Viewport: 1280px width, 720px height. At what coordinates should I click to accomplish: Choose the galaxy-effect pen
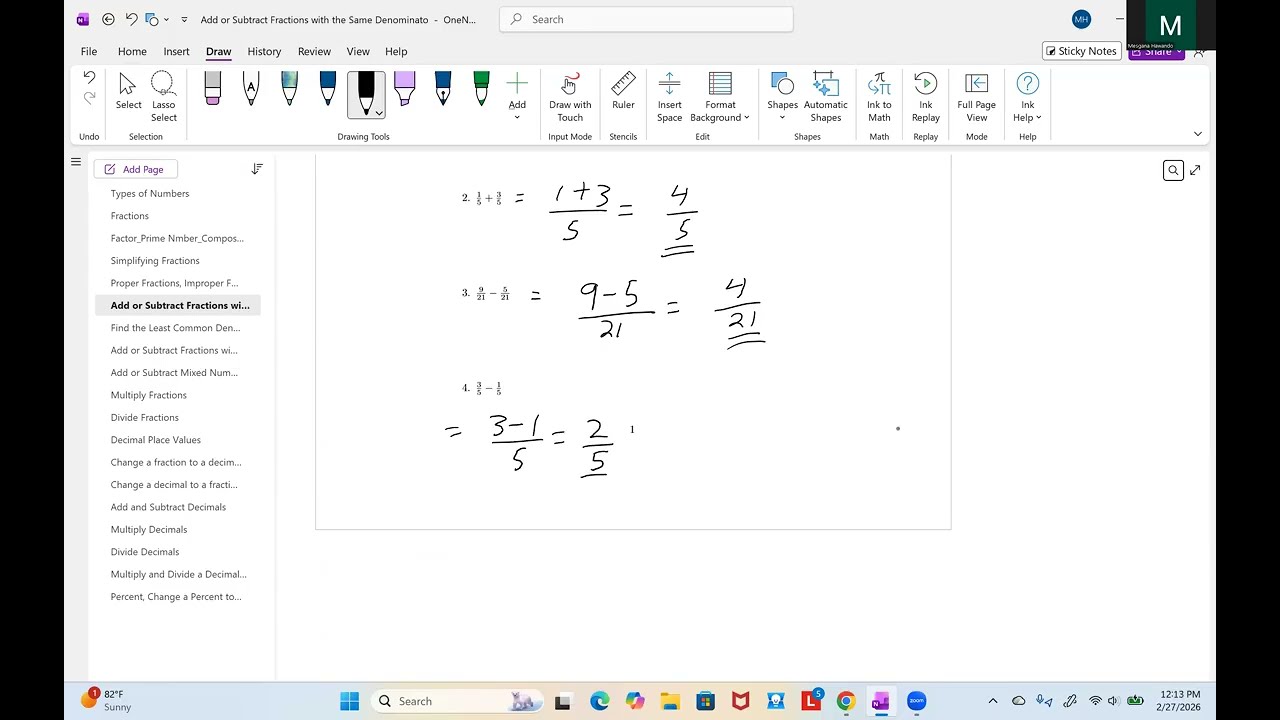[289, 89]
